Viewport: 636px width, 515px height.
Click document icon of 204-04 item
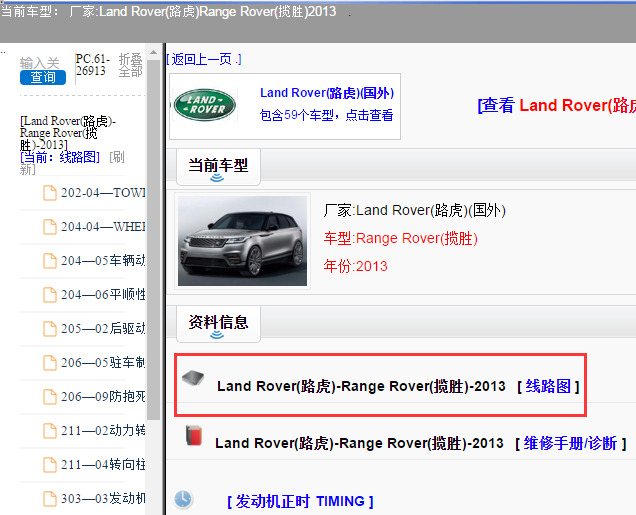coord(50,227)
